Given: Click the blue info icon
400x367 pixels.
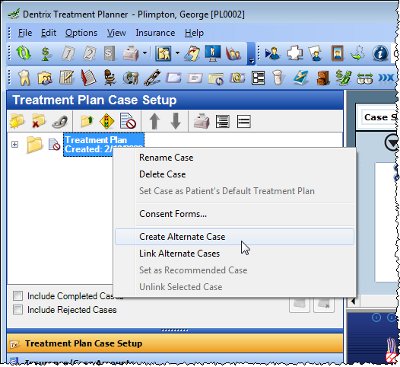Looking at the screenshot, I should [381, 53].
